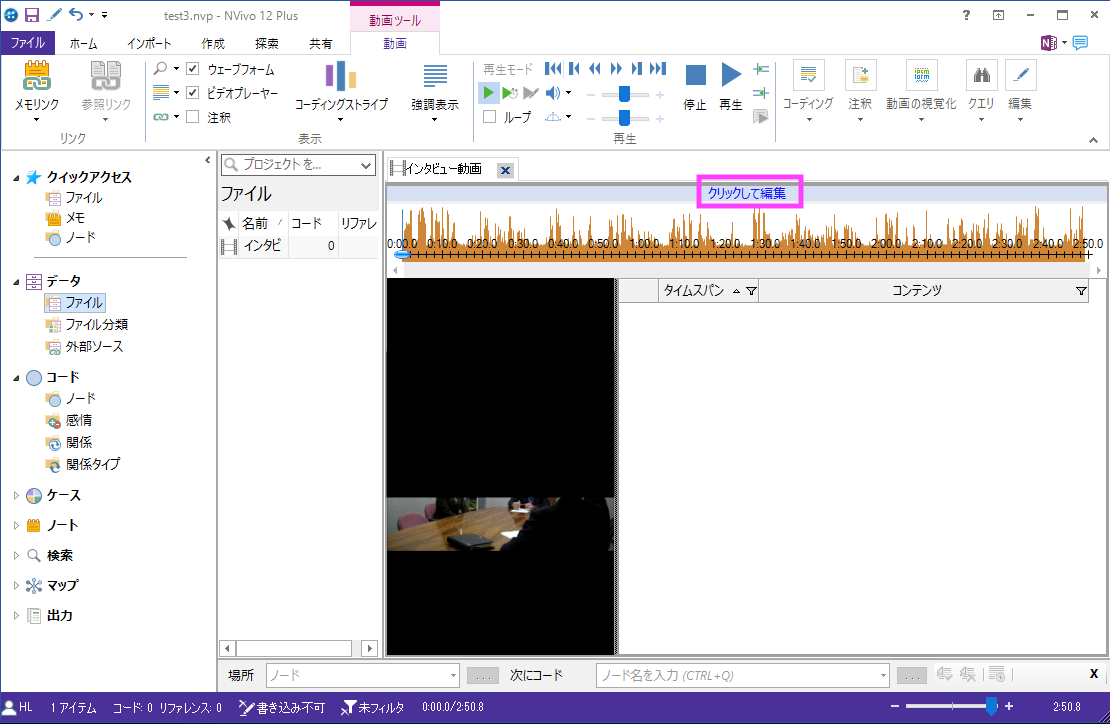Open the コーディング ribbon tool
The image size is (1110, 724).
tap(808, 78)
